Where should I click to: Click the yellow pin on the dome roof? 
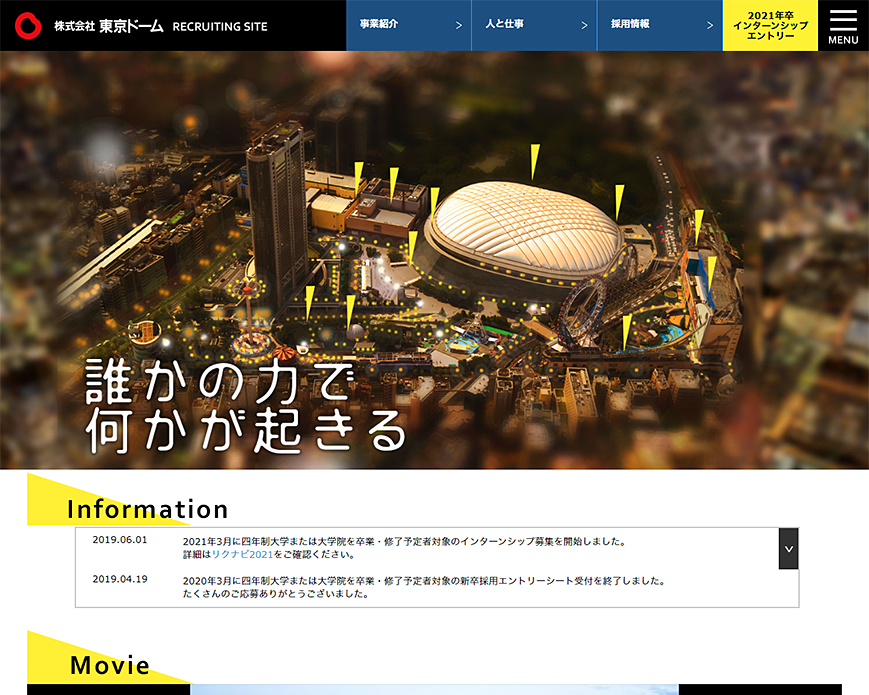[x=537, y=160]
